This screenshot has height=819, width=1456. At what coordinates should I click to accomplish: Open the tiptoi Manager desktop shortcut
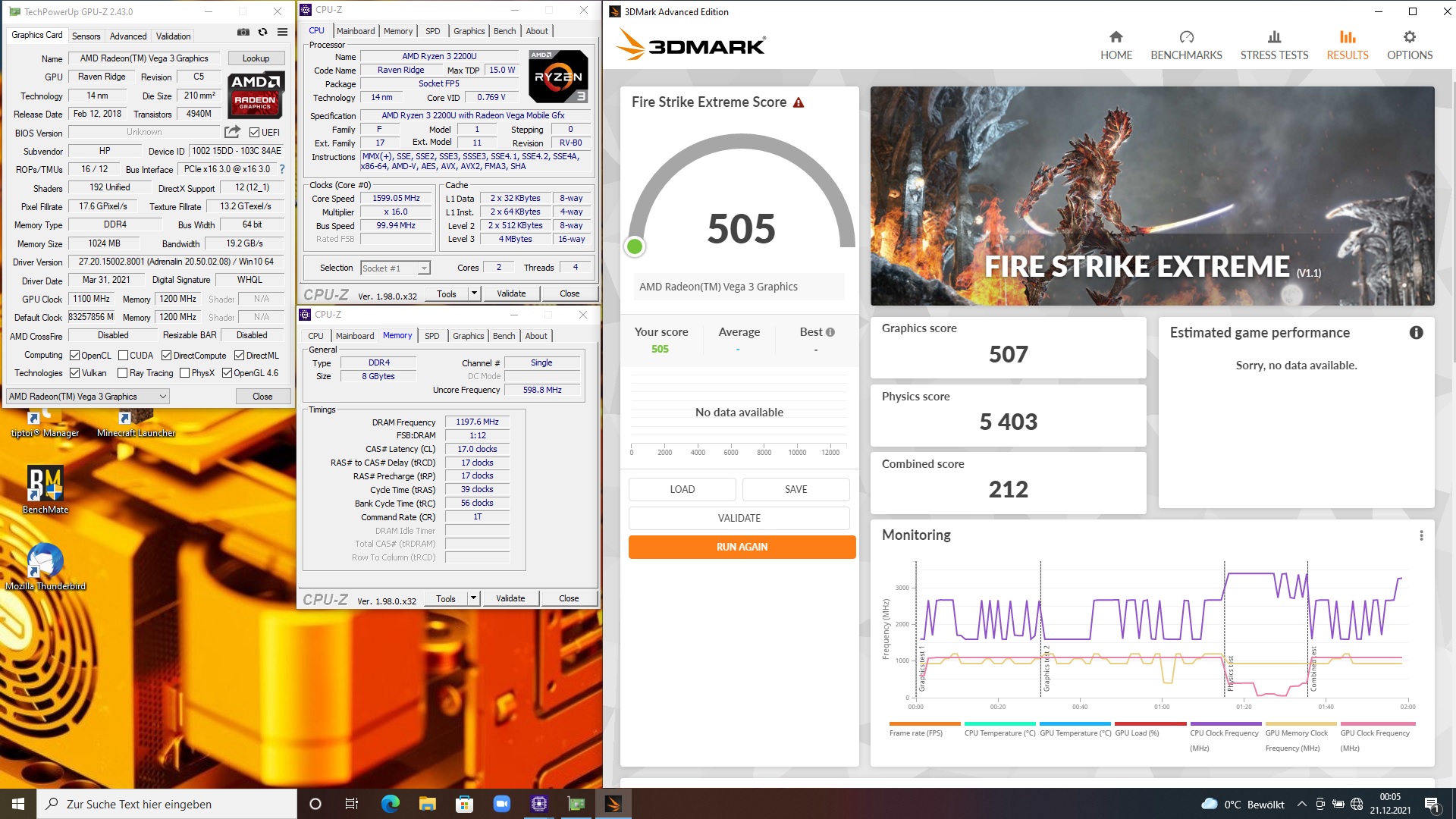coord(45,425)
